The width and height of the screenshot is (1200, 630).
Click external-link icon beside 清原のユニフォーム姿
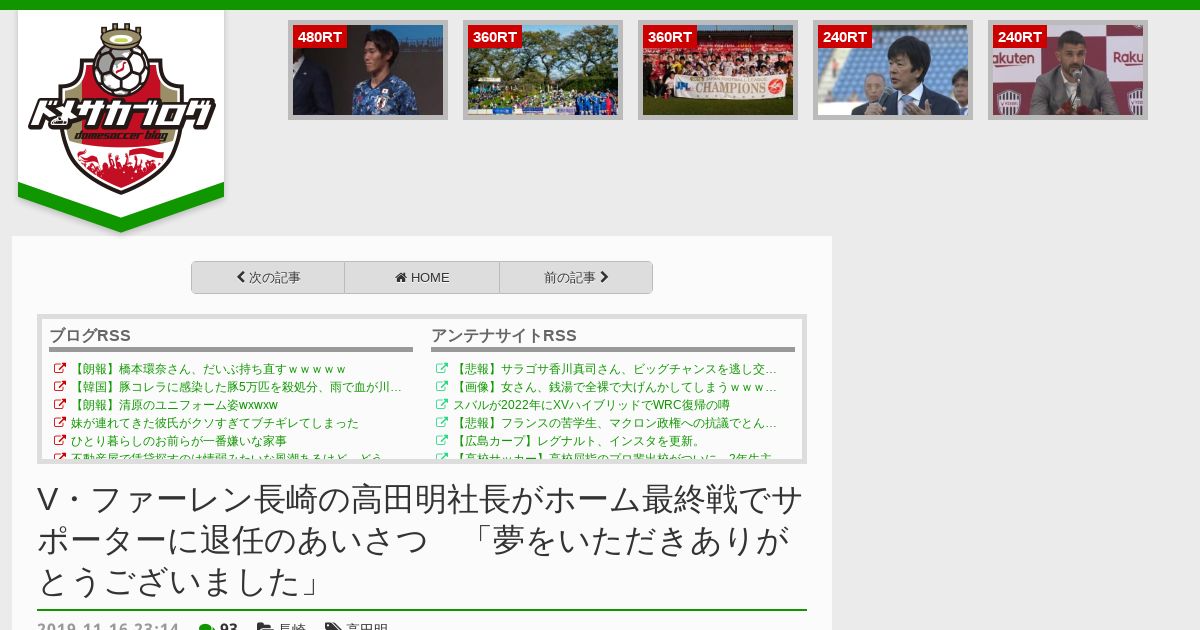click(x=60, y=405)
